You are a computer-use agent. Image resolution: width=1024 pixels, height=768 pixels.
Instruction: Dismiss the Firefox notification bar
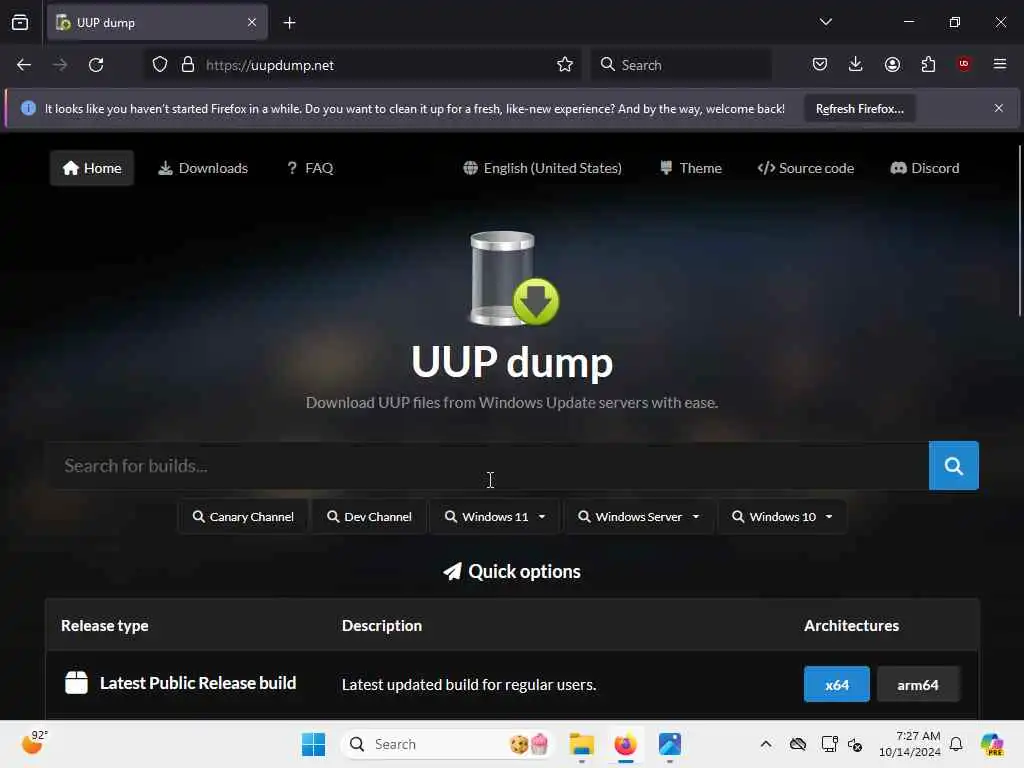point(999,108)
